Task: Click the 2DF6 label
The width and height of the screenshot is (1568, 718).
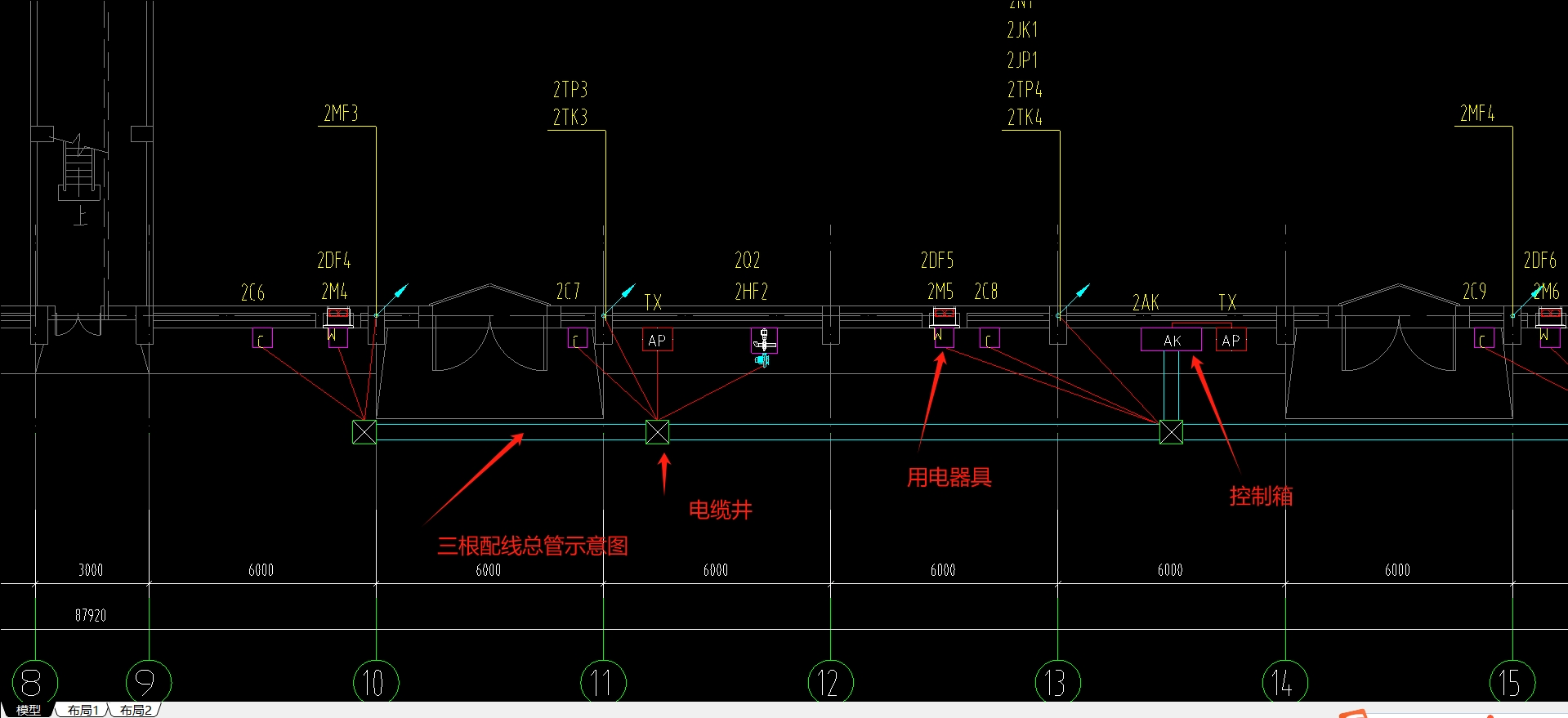Action: (1539, 261)
